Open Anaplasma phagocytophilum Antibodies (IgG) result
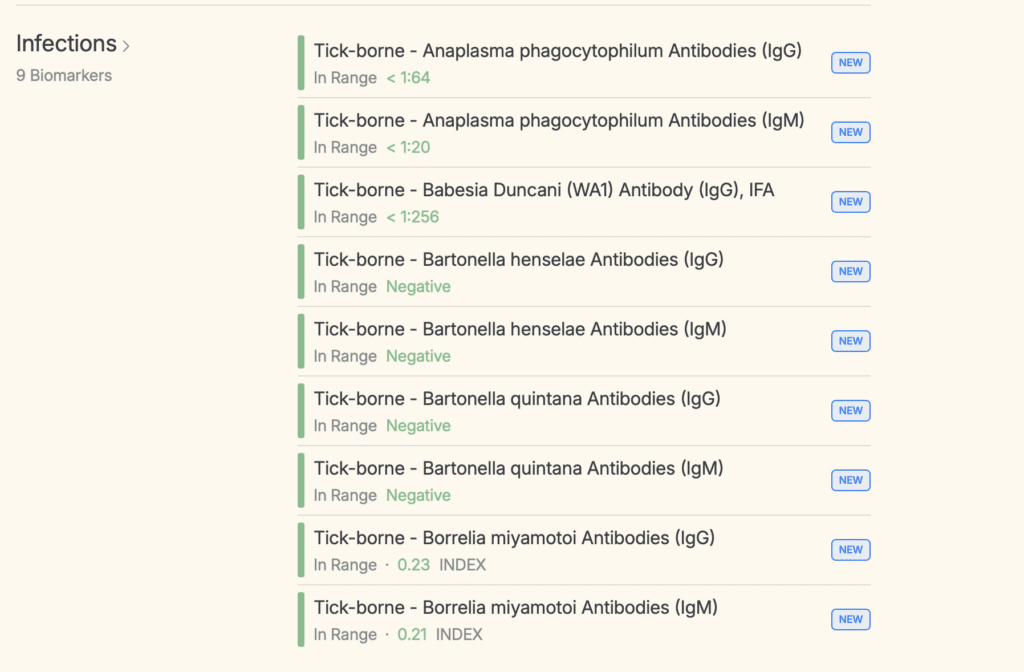 pos(557,51)
